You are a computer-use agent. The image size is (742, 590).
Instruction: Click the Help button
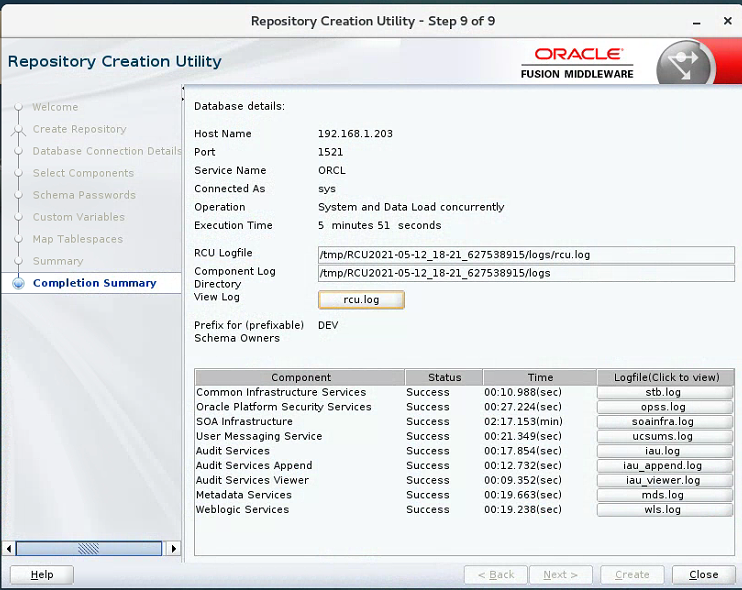pyautogui.click(x=42, y=575)
